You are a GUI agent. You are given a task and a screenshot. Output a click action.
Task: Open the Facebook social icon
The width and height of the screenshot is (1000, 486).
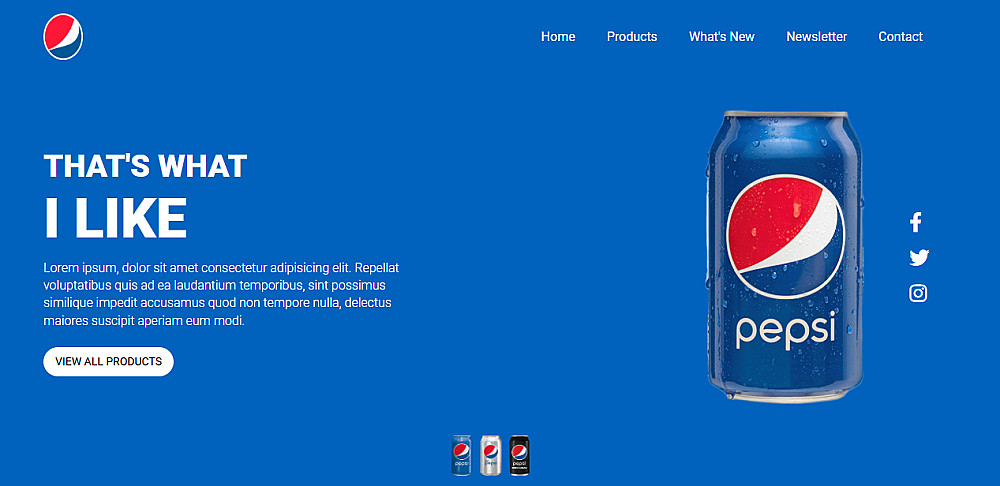point(915,222)
